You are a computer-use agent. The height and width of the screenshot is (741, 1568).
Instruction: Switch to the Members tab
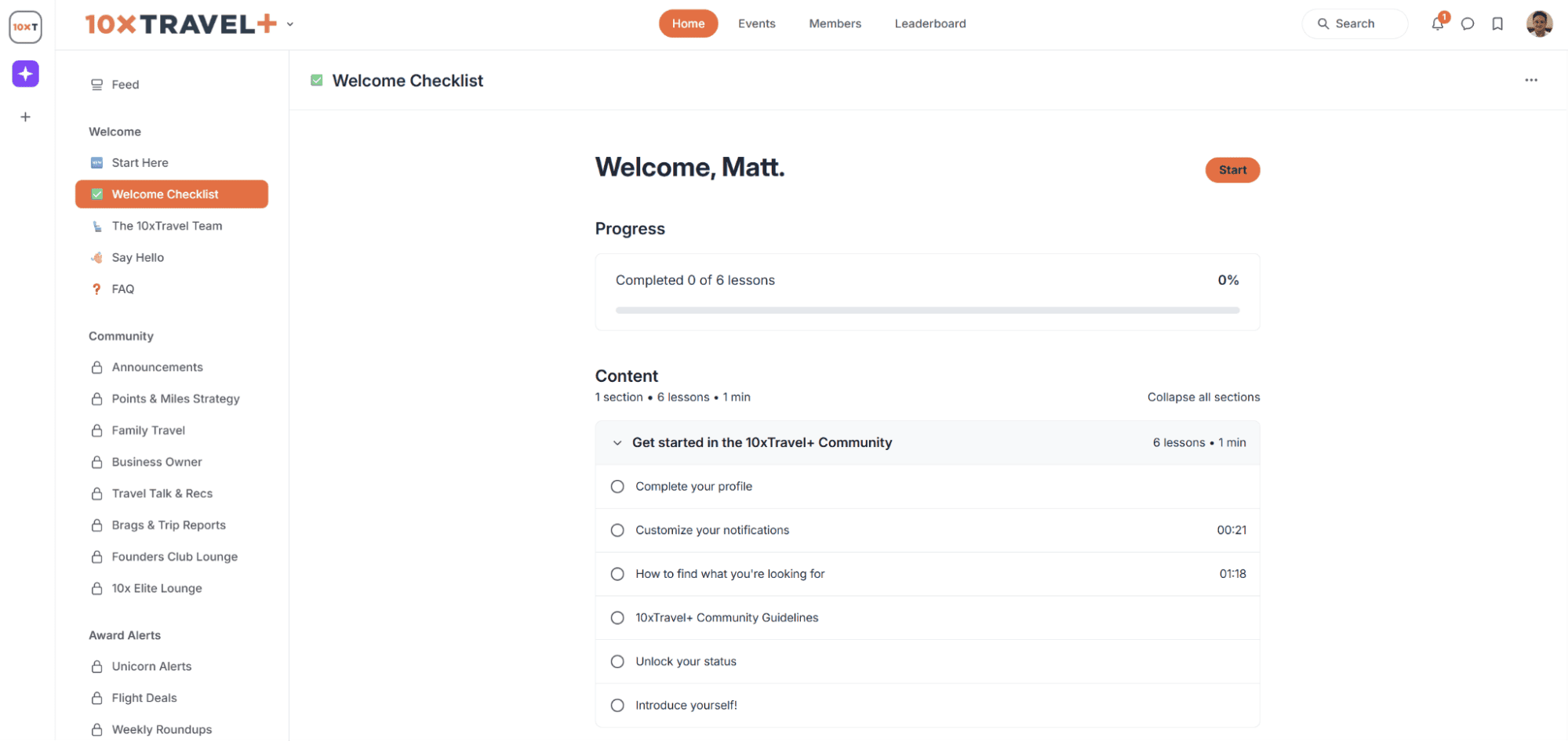click(x=835, y=24)
